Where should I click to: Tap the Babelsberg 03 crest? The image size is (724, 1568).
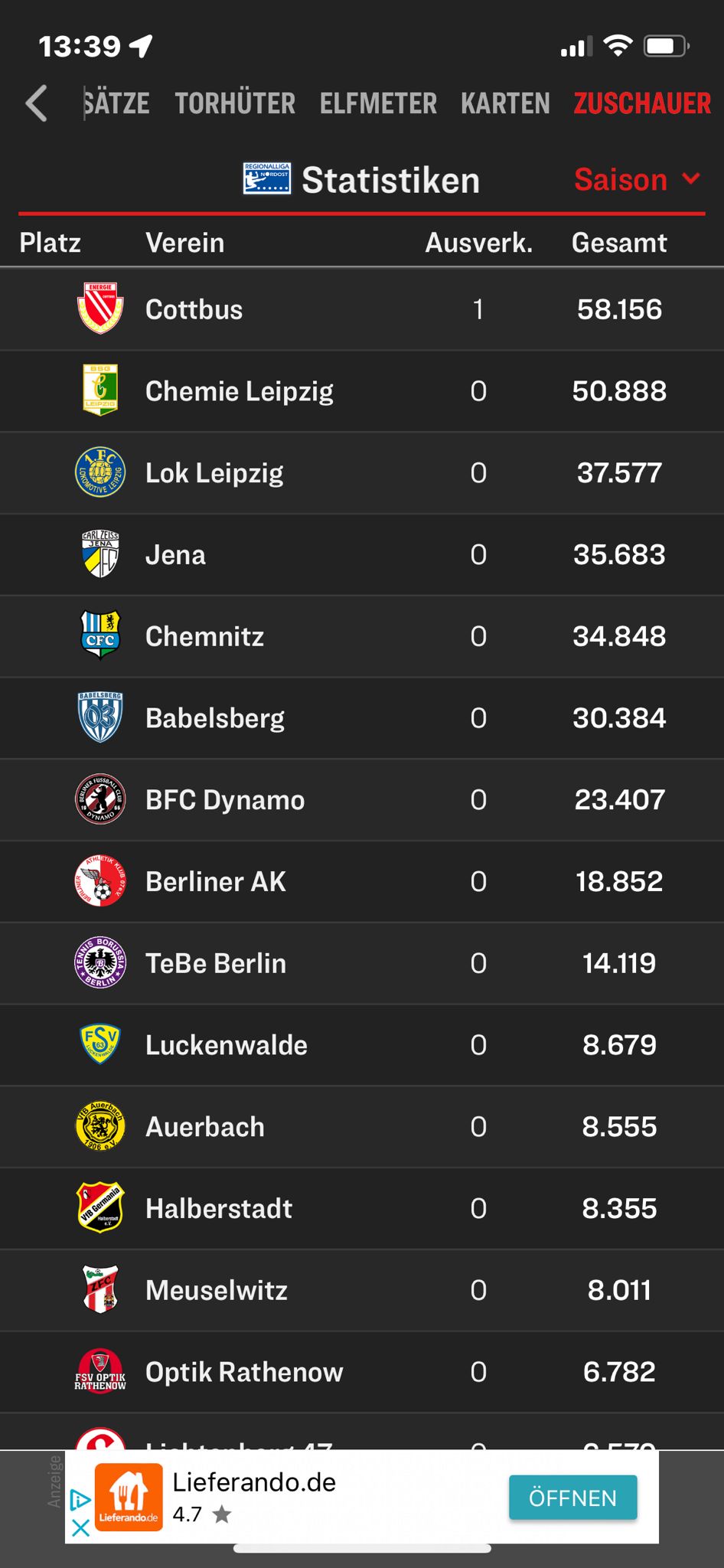[x=100, y=717]
